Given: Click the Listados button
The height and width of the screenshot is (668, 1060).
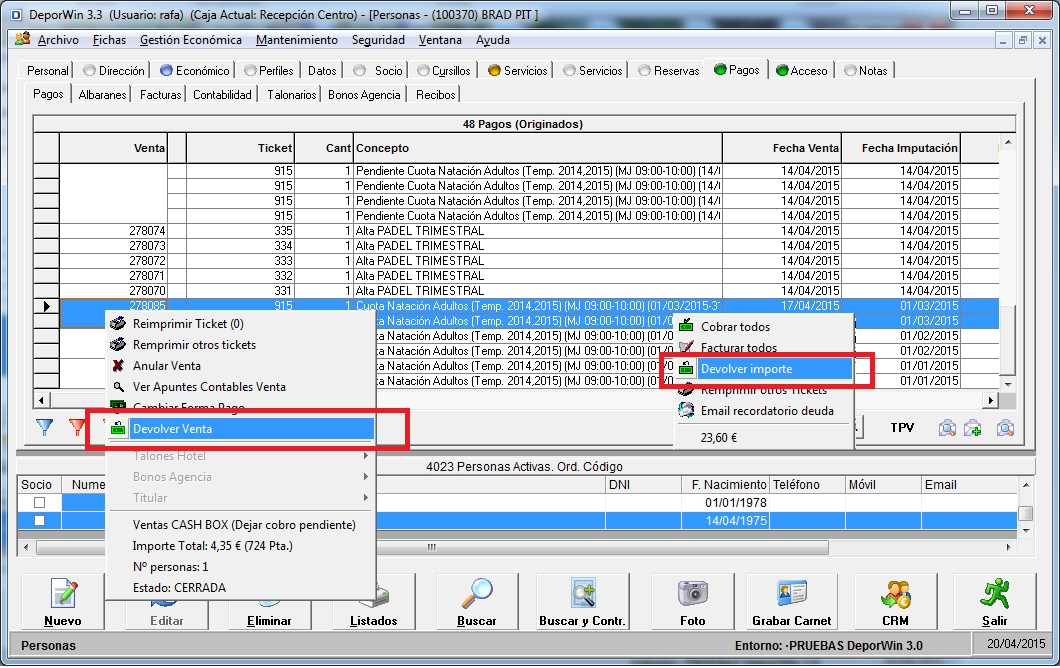Looking at the screenshot, I should pyautogui.click(x=374, y=602).
